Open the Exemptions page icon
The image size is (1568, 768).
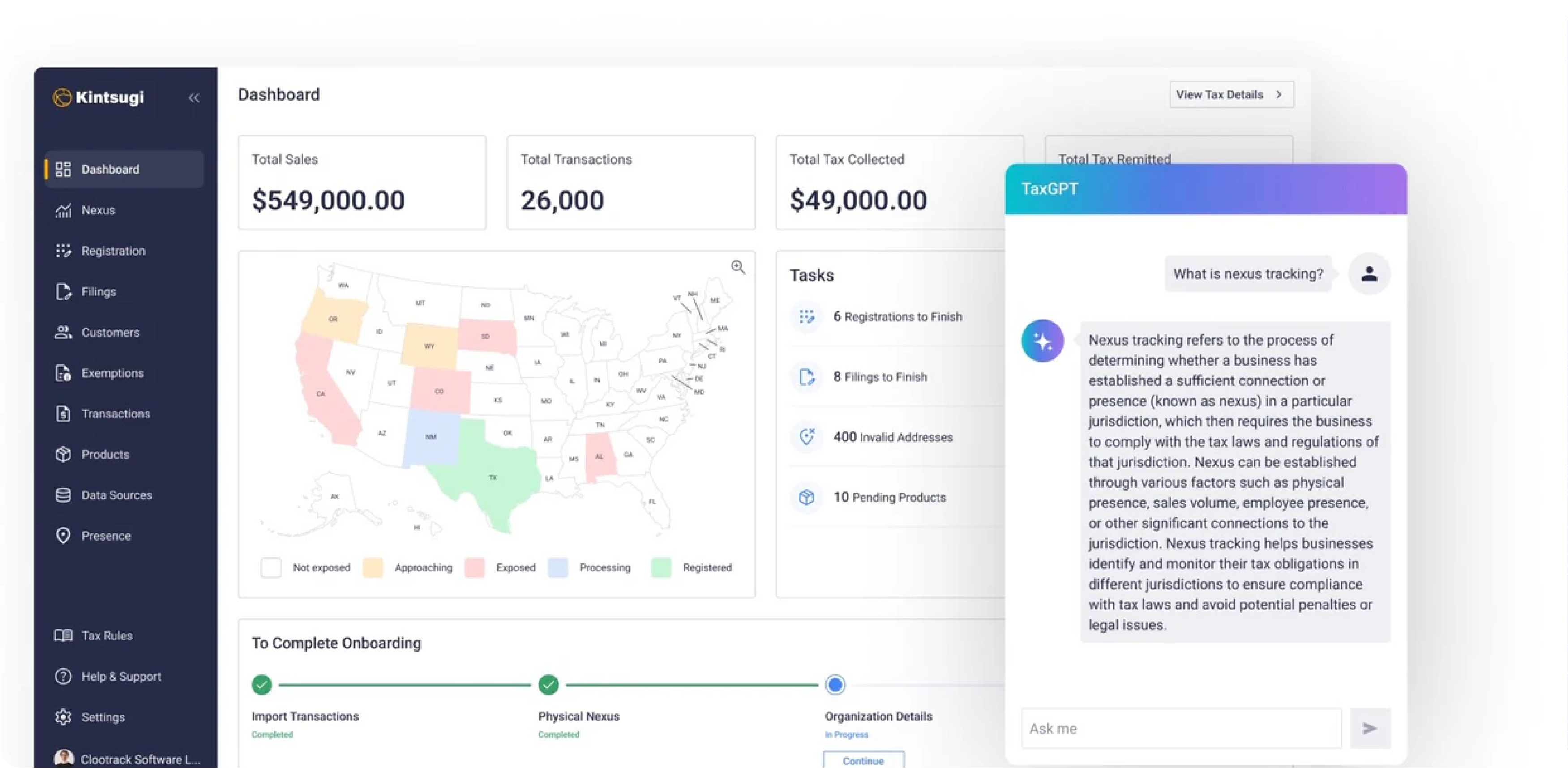coord(63,373)
